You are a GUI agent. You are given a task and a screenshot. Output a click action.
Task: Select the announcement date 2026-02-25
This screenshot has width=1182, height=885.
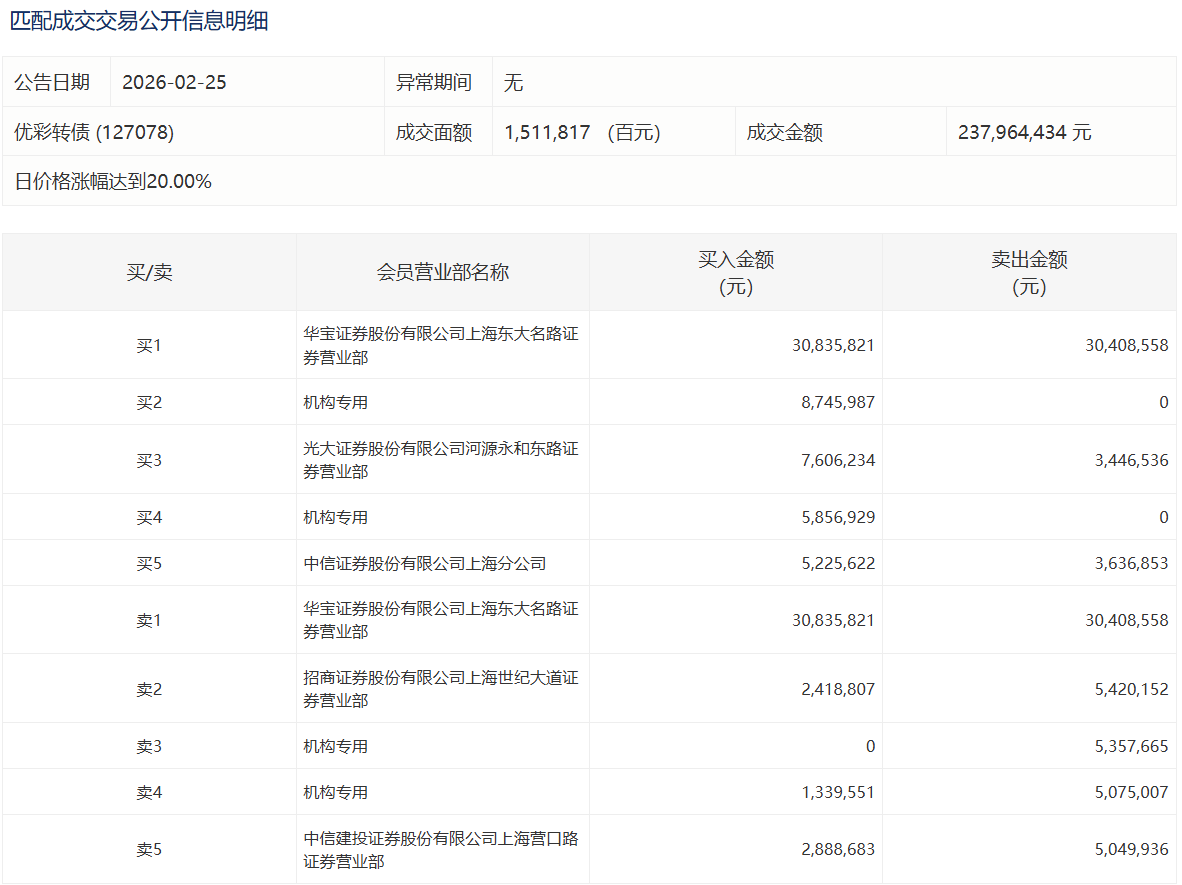point(174,82)
